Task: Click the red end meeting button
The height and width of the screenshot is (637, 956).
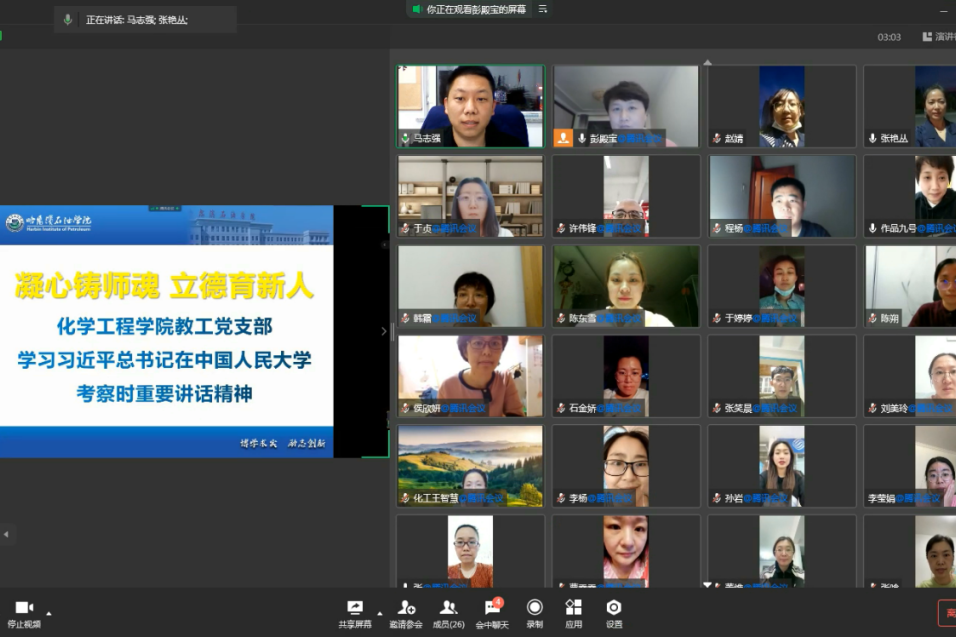Action: [x=946, y=612]
